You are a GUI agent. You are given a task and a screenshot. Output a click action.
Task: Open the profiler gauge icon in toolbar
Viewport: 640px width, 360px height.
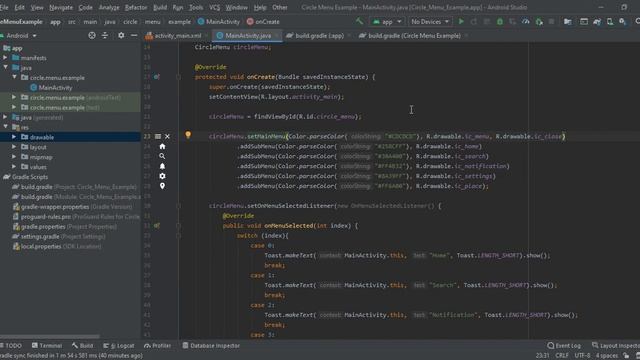[526, 22]
